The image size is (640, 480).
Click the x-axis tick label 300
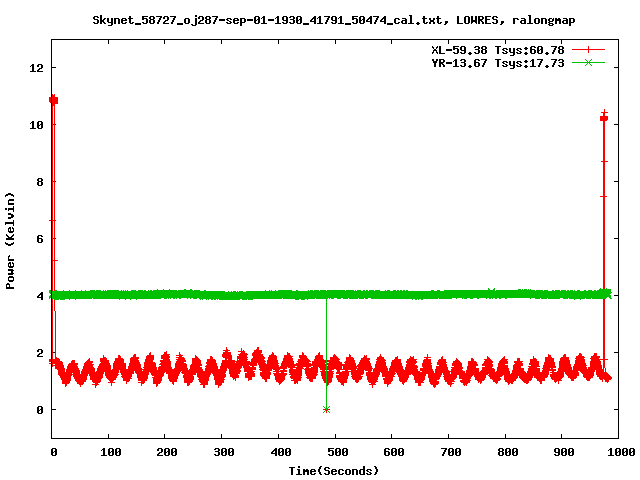[224, 452]
